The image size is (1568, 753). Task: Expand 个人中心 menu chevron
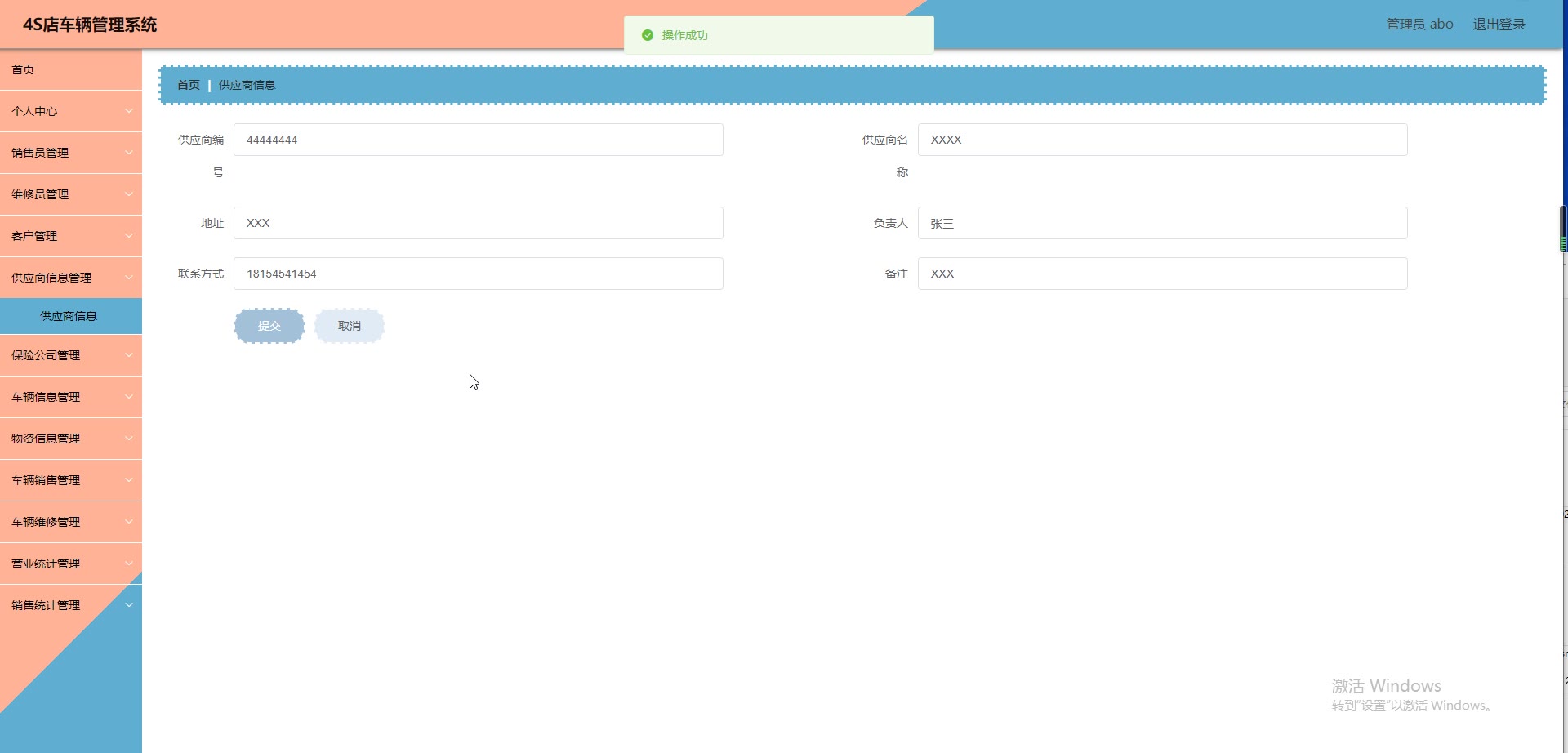[x=129, y=111]
